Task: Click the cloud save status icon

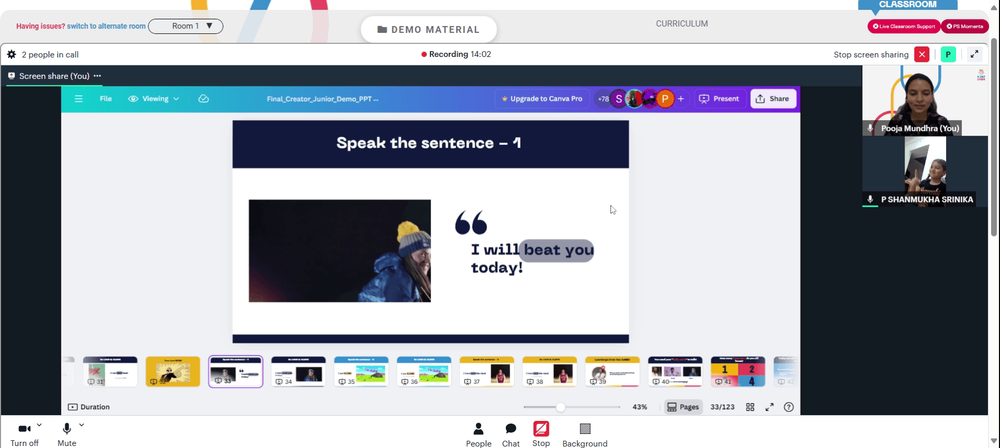Action: click(x=203, y=99)
